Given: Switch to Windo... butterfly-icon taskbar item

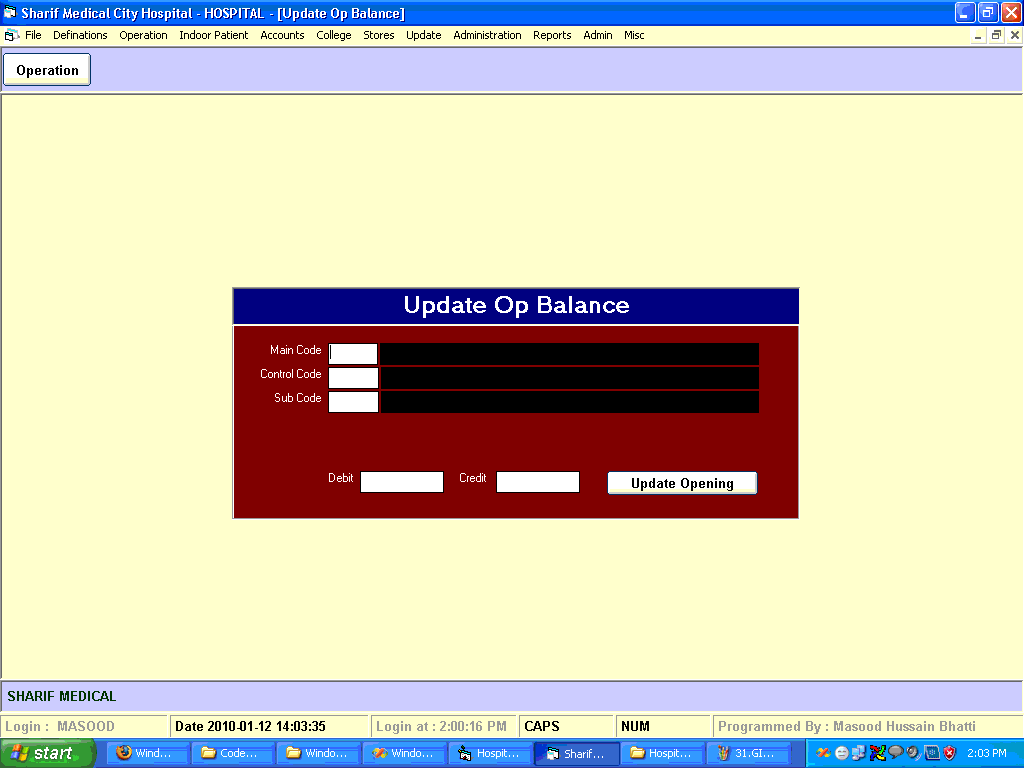Looking at the screenshot, I should tap(404, 753).
